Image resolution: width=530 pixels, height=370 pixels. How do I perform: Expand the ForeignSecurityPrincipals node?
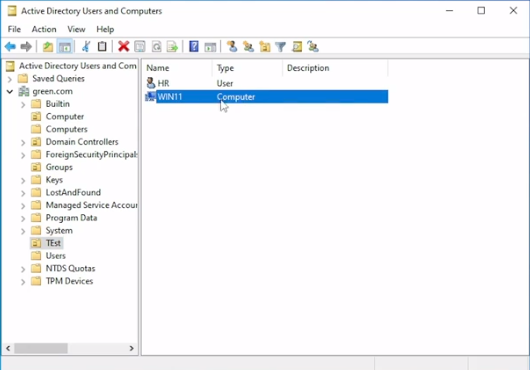(23, 155)
